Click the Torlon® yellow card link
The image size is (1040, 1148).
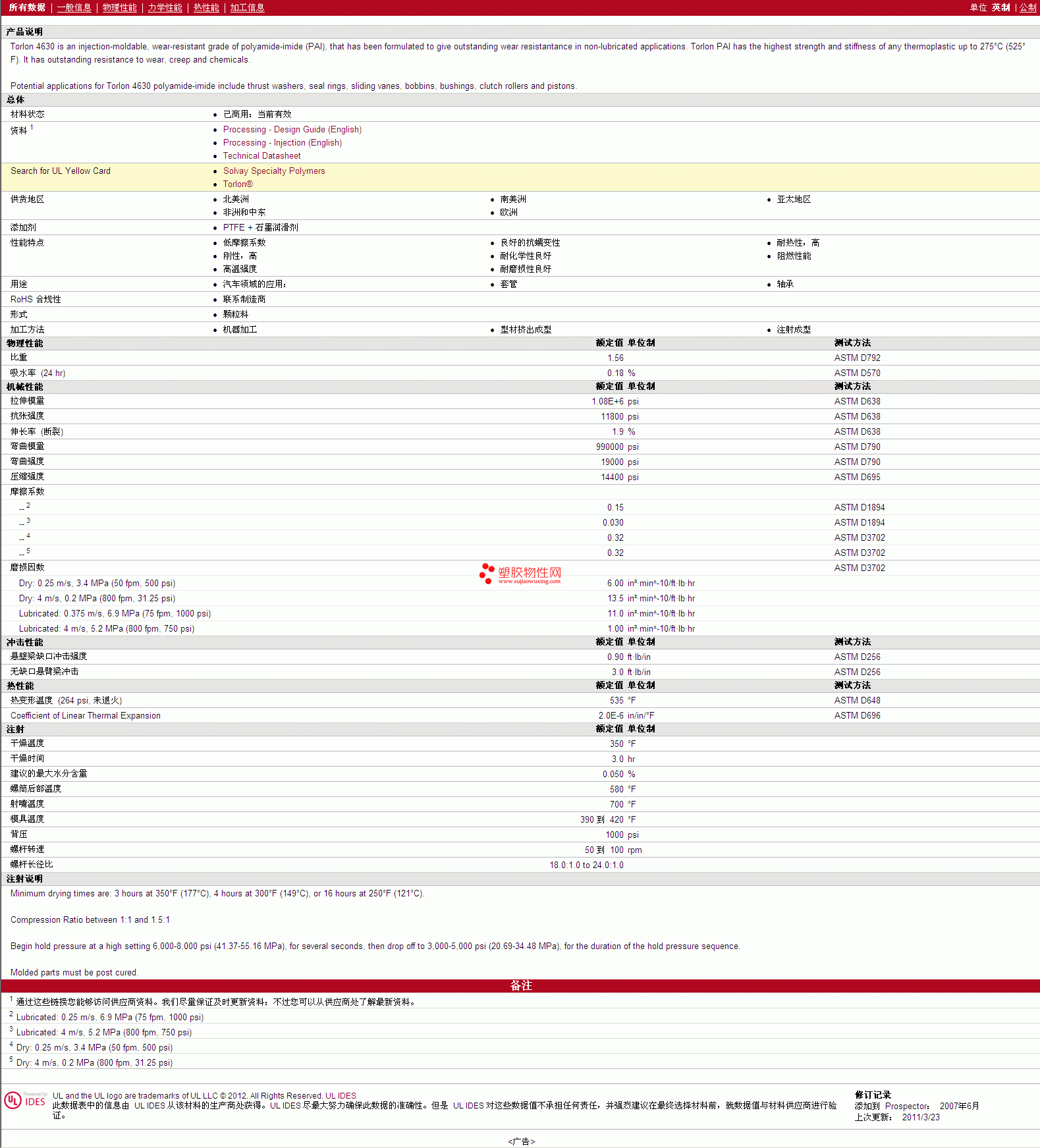(x=238, y=184)
